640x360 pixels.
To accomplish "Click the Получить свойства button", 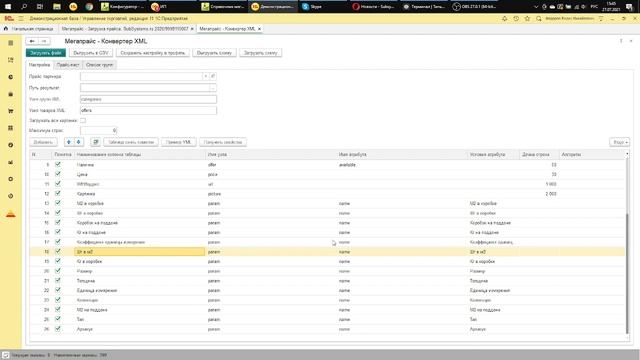I will click(x=223, y=142).
